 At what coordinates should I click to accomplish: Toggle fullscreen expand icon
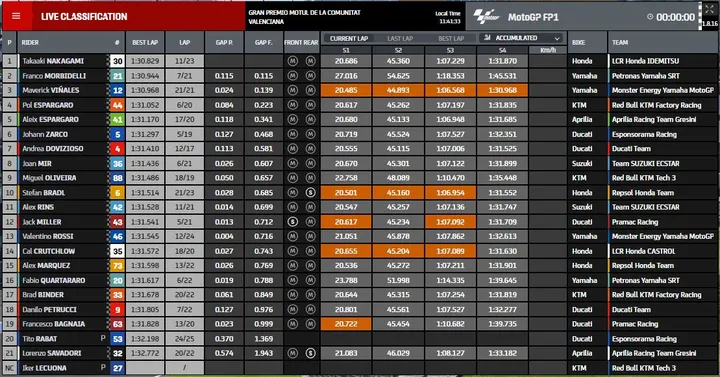tap(709, 9)
